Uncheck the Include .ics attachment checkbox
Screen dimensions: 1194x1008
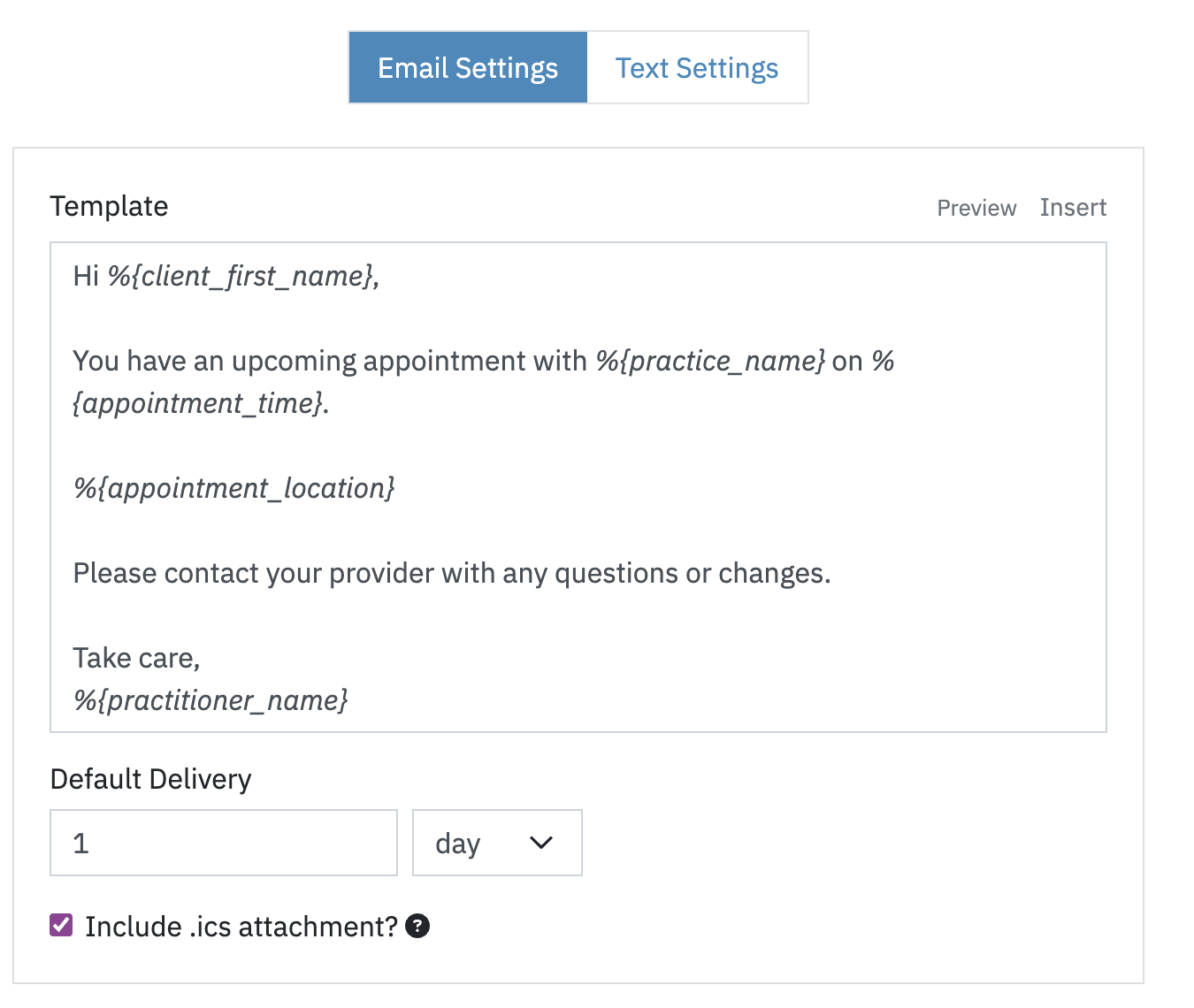(x=61, y=926)
